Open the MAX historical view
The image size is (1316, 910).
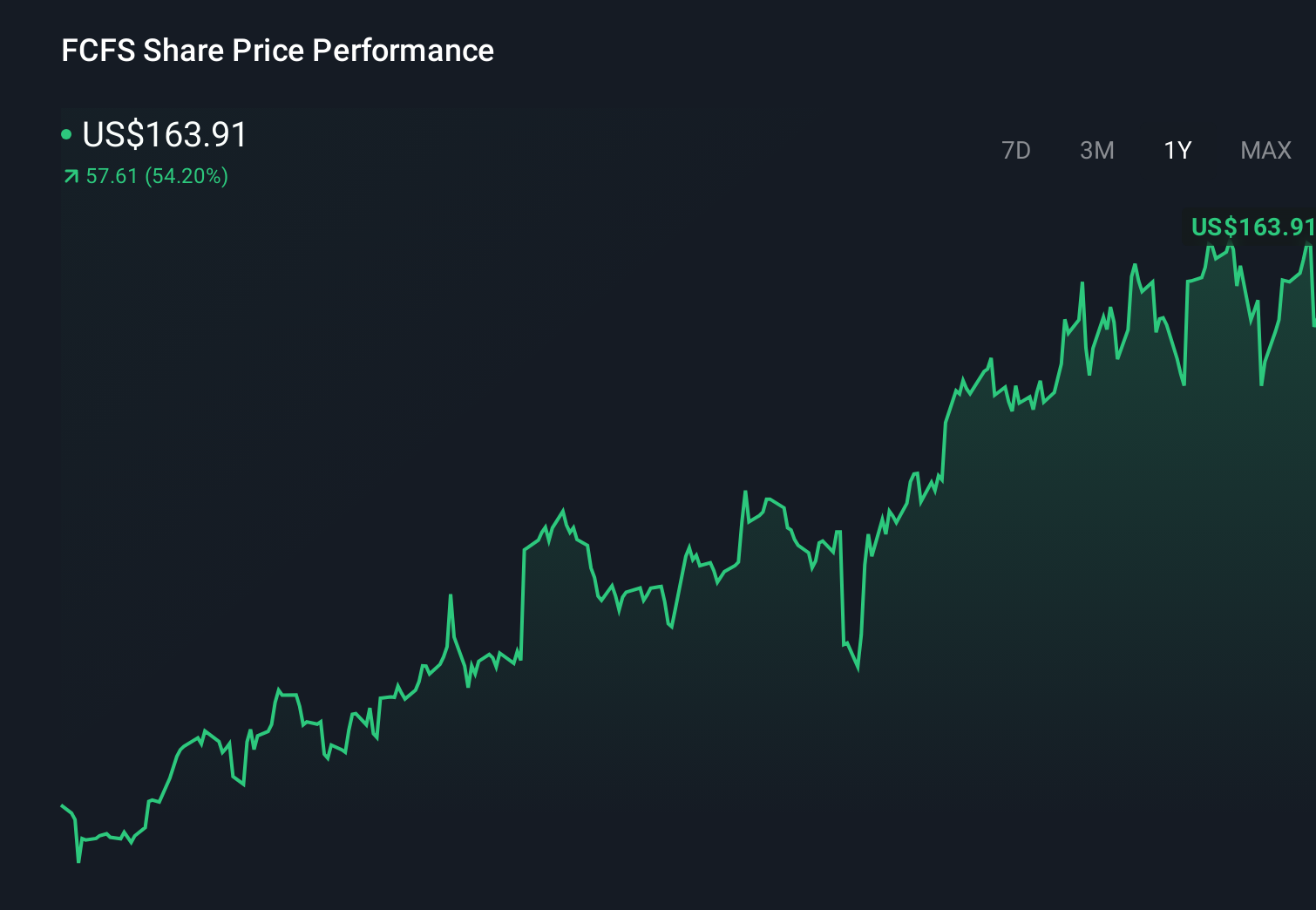[1264, 150]
